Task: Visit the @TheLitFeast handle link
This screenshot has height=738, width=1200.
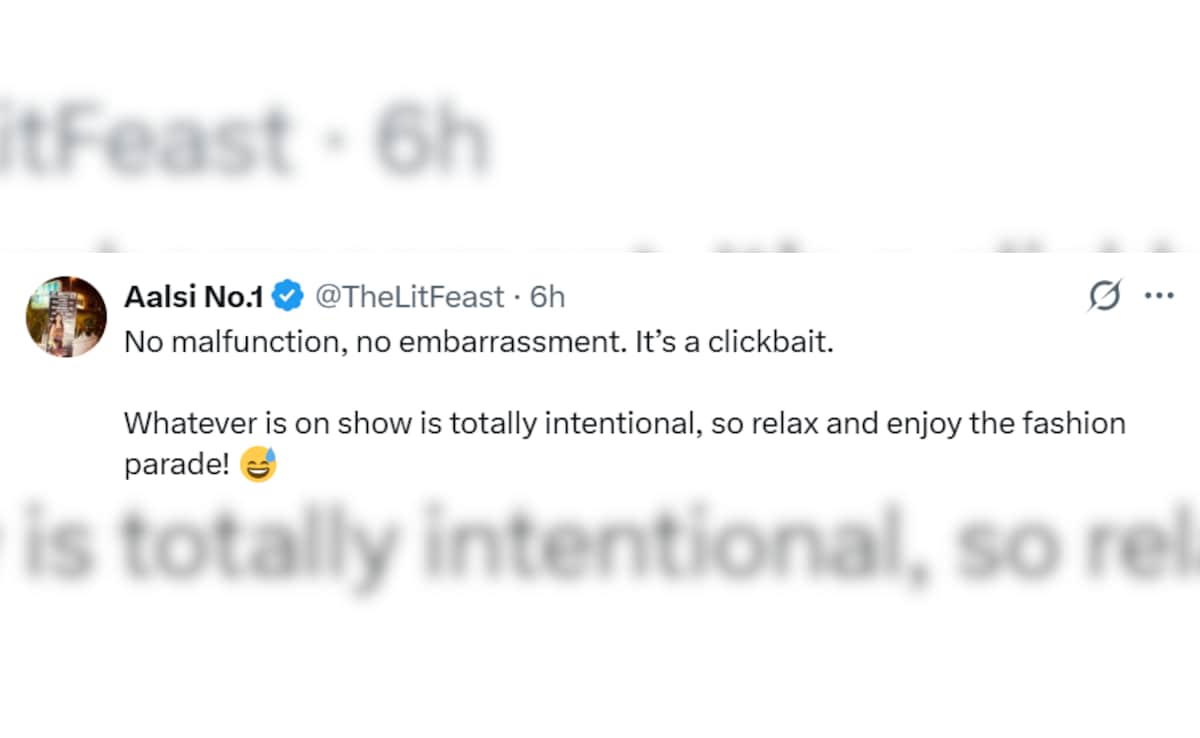Action: (410, 297)
